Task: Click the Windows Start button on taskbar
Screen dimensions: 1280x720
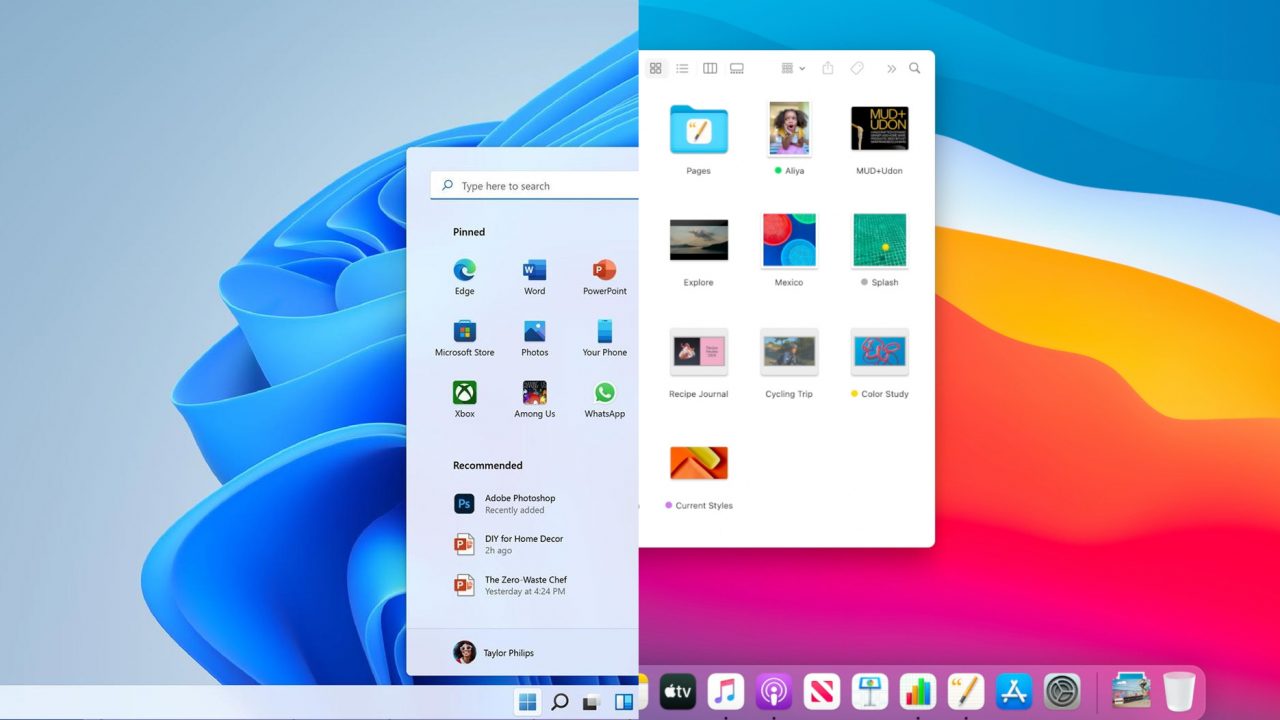Action: coord(527,702)
